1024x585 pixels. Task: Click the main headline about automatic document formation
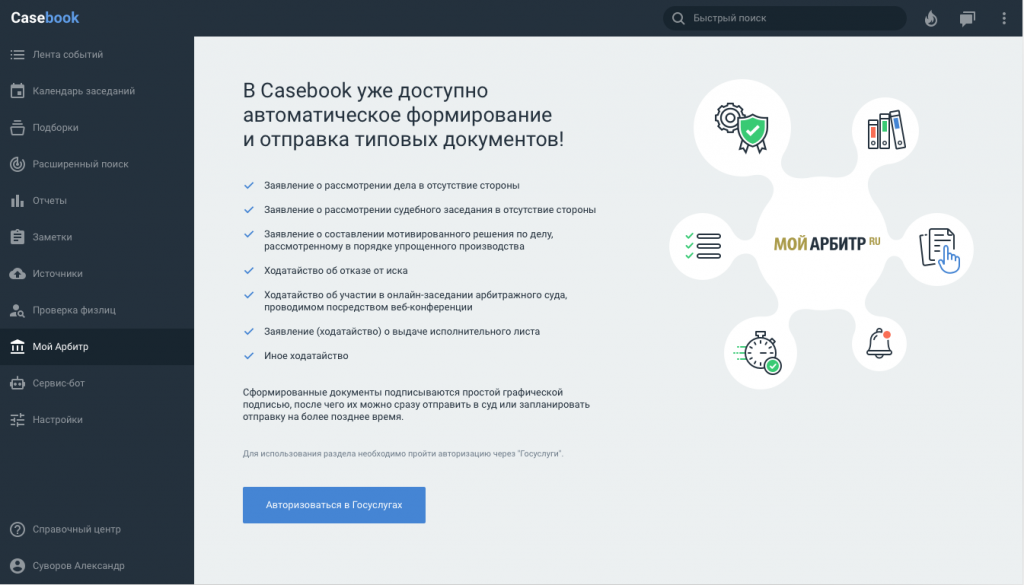(x=403, y=115)
